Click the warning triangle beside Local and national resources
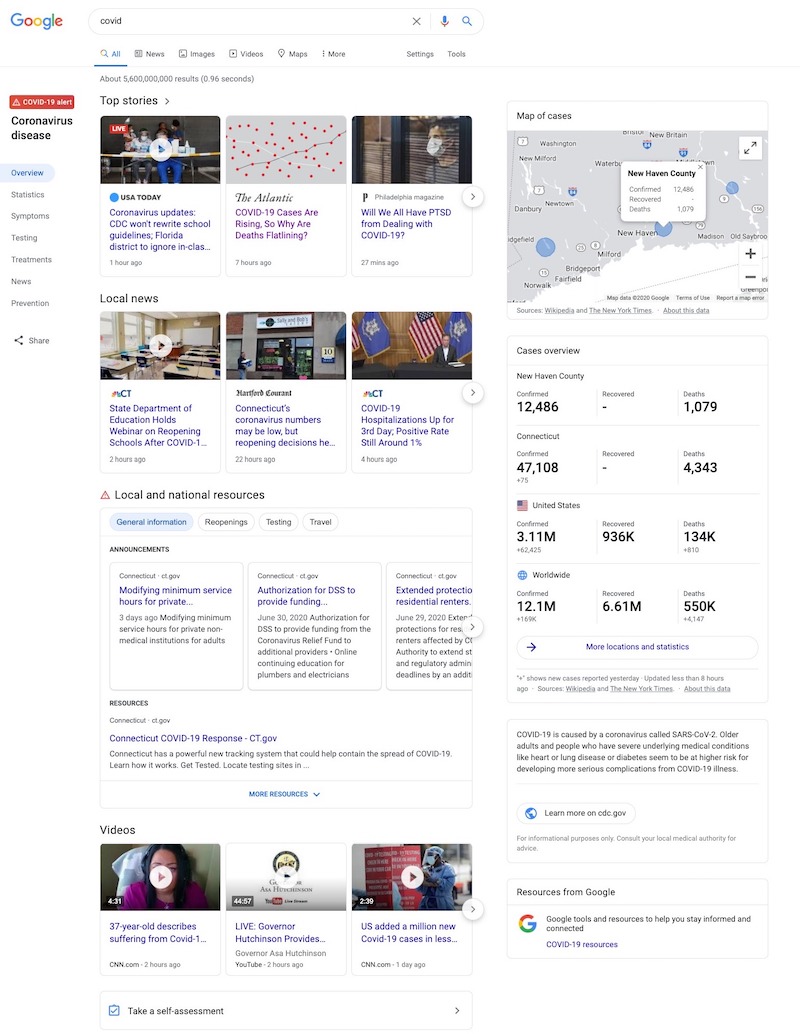 [105, 495]
